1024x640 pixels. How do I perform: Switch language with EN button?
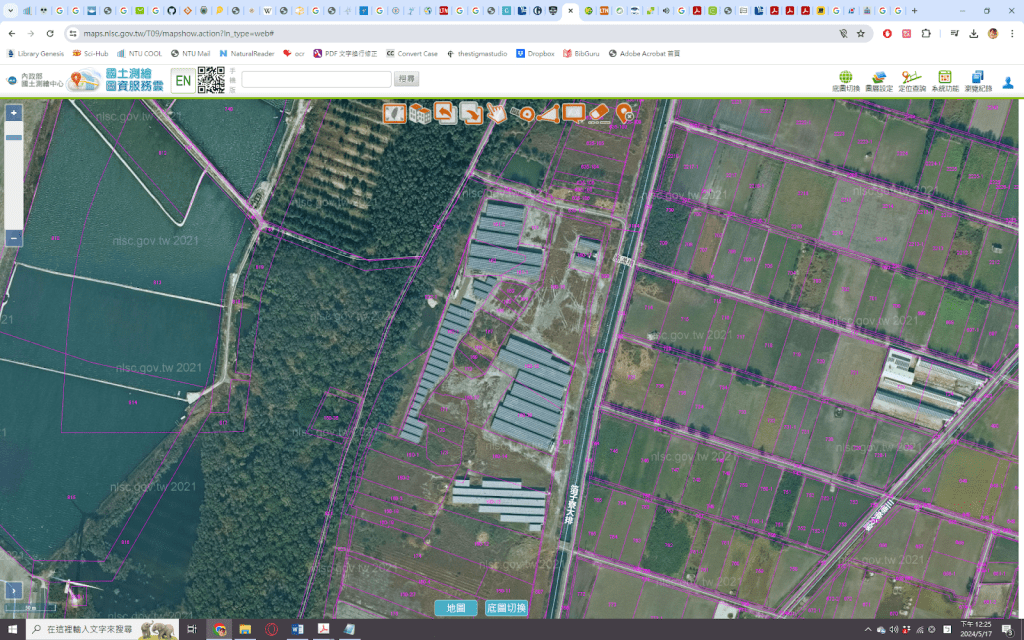pyautogui.click(x=183, y=81)
